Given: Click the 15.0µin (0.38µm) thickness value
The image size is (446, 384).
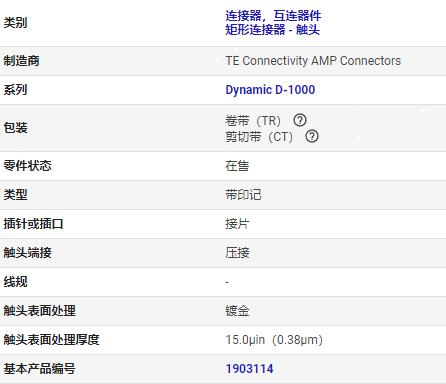Looking at the screenshot, I should click(x=274, y=340).
